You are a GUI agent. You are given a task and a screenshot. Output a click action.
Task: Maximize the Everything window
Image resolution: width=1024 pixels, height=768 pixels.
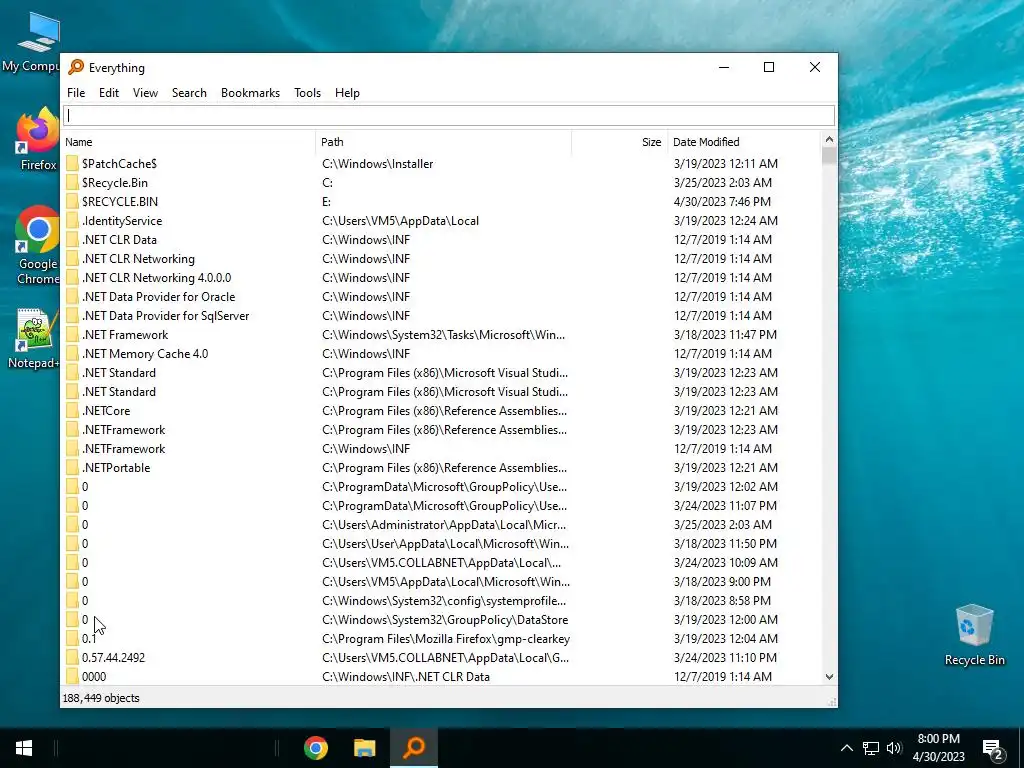click(x=769, y=67)
